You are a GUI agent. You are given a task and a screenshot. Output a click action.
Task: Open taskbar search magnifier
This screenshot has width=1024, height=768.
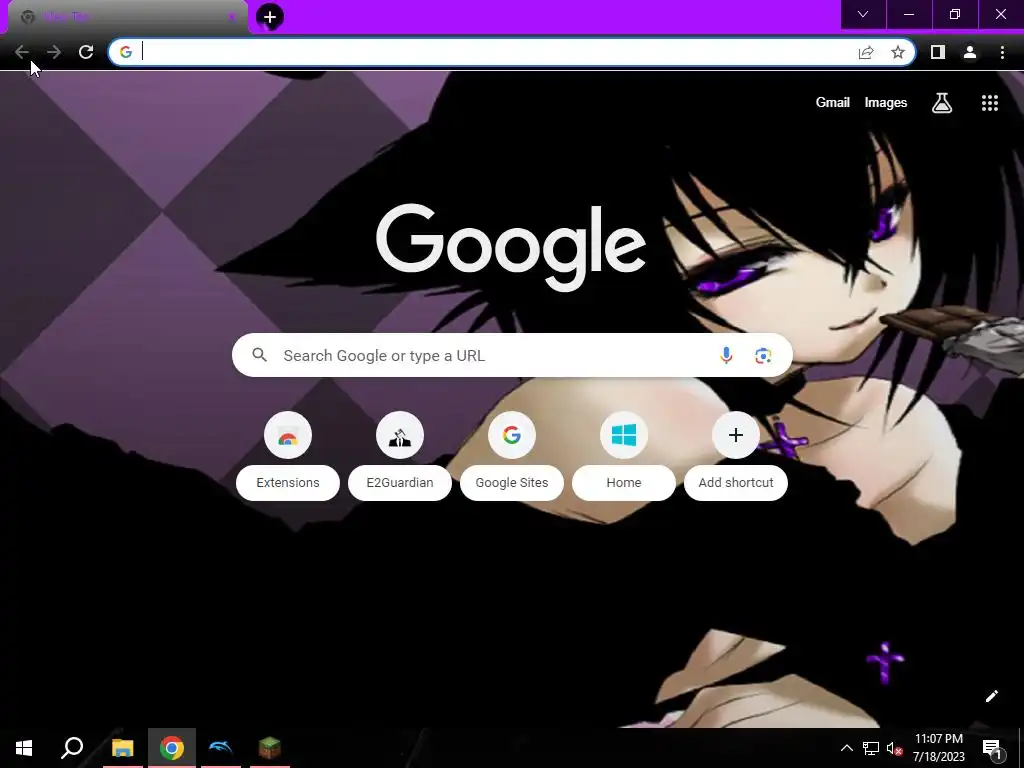pyautogui.click(x=72, y=748)
